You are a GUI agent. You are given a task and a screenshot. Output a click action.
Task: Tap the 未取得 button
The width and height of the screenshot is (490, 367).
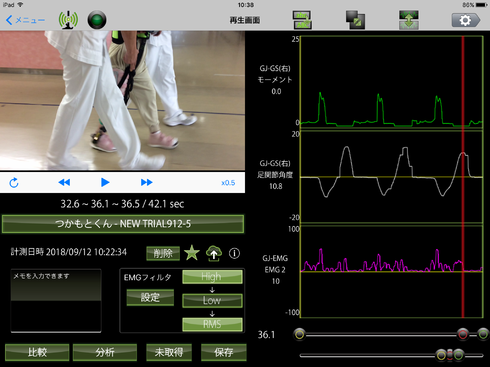pos(169,352)
